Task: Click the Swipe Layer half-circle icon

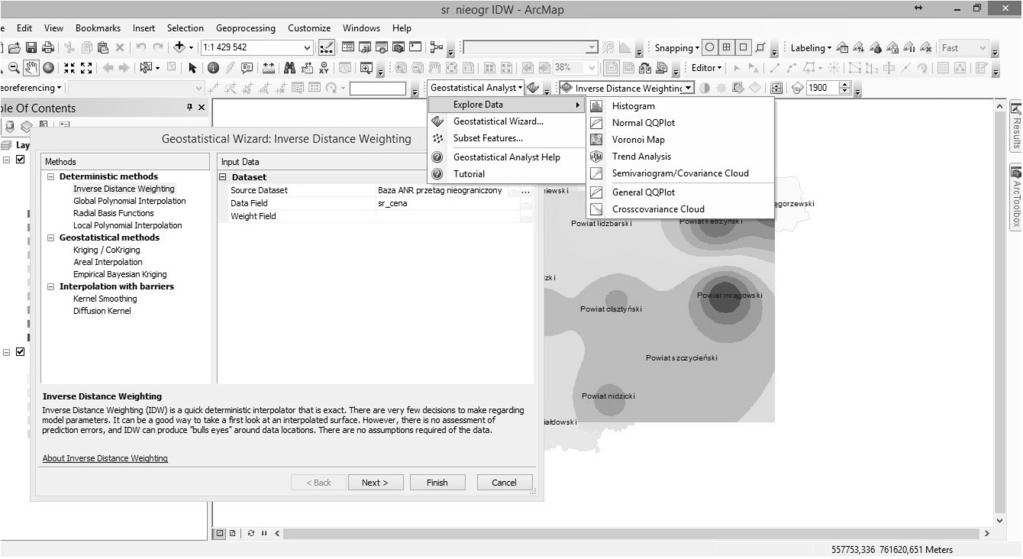Action: (705, 88)
